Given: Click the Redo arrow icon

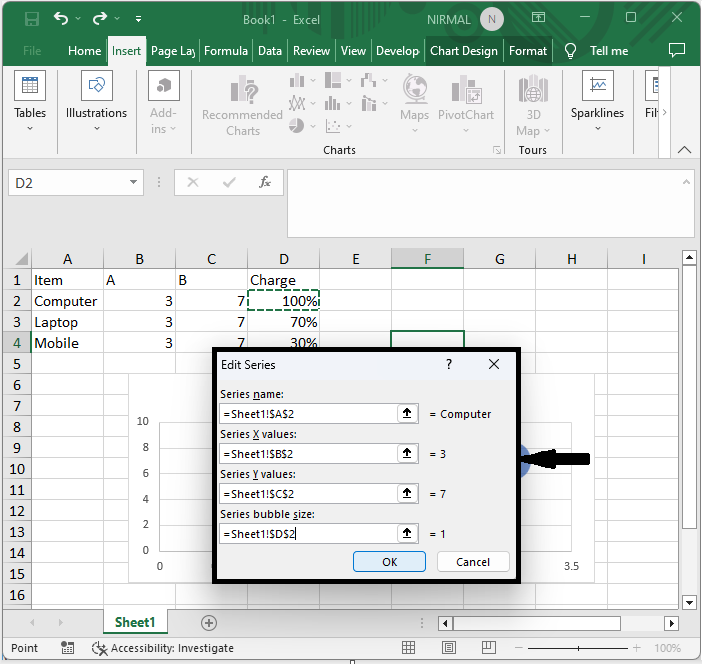Looking at the screenshot, I should coord(99,18).
